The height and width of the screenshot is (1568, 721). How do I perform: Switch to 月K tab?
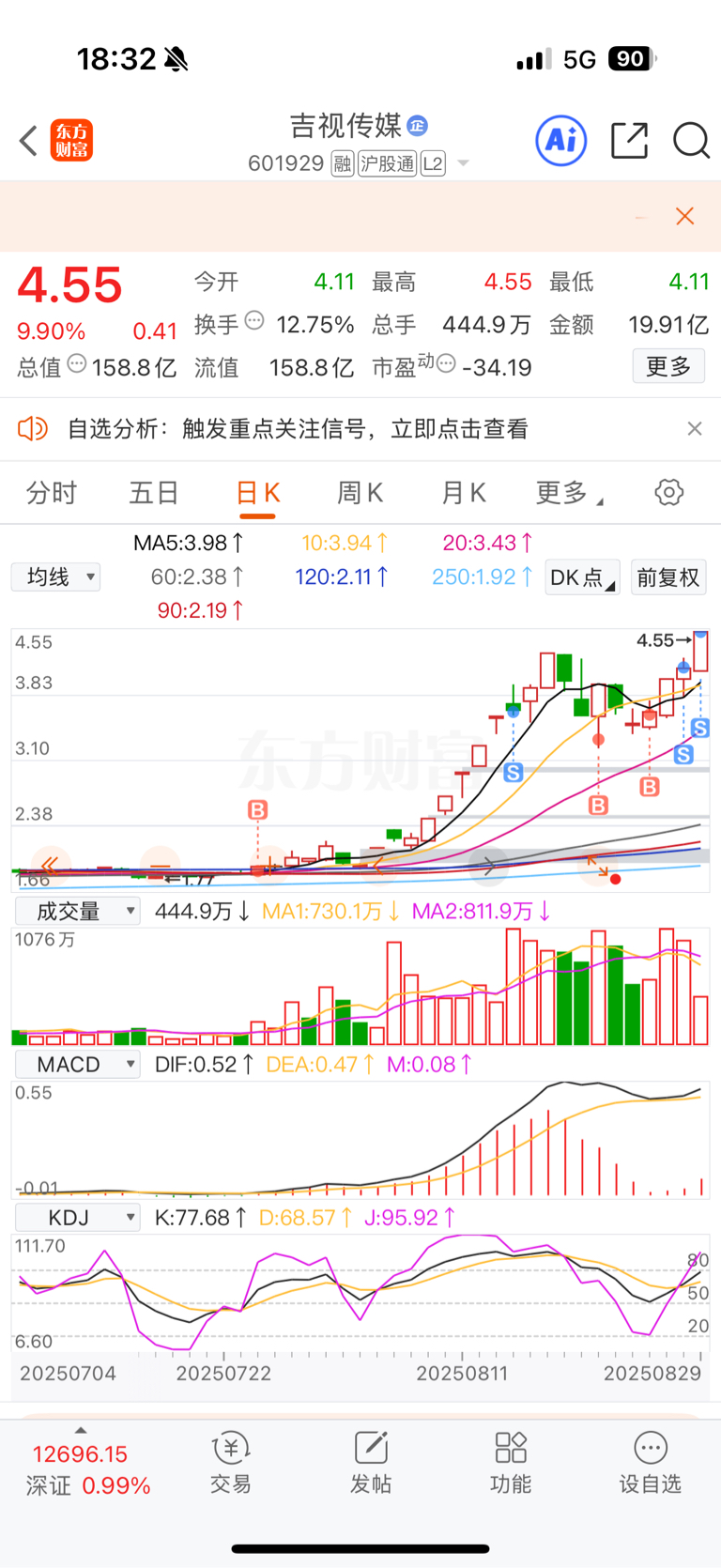(x=463, y=493)
